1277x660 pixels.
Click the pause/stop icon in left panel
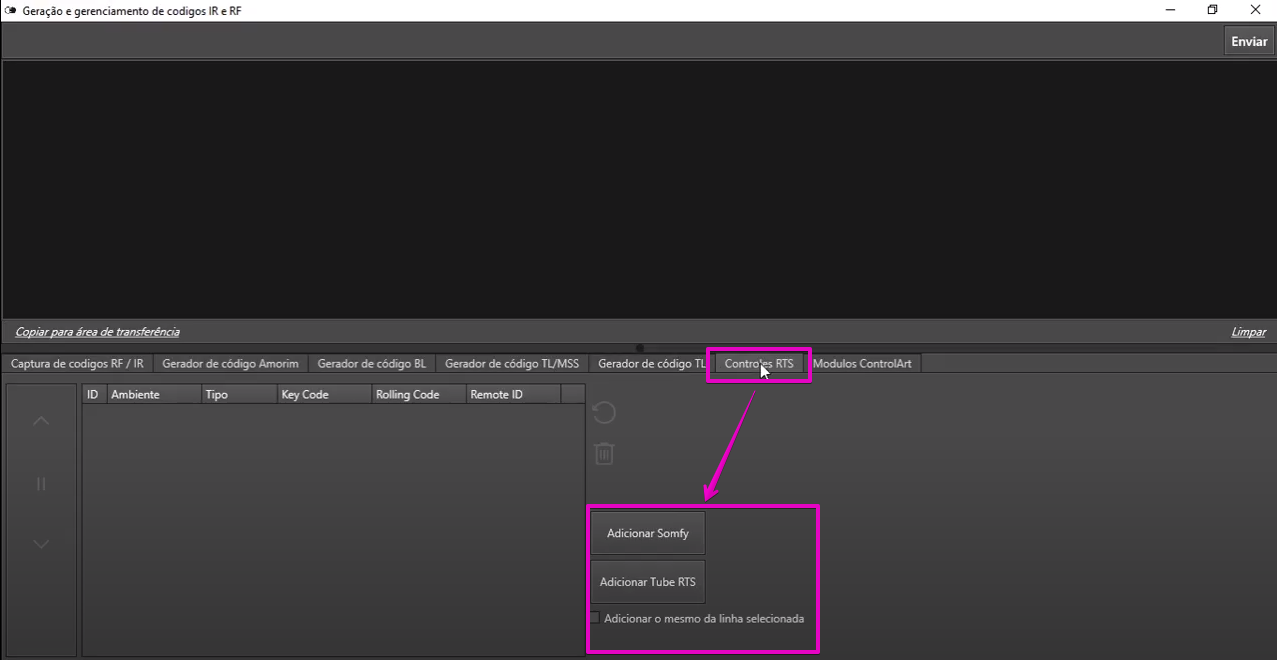[x=41, y=484]
